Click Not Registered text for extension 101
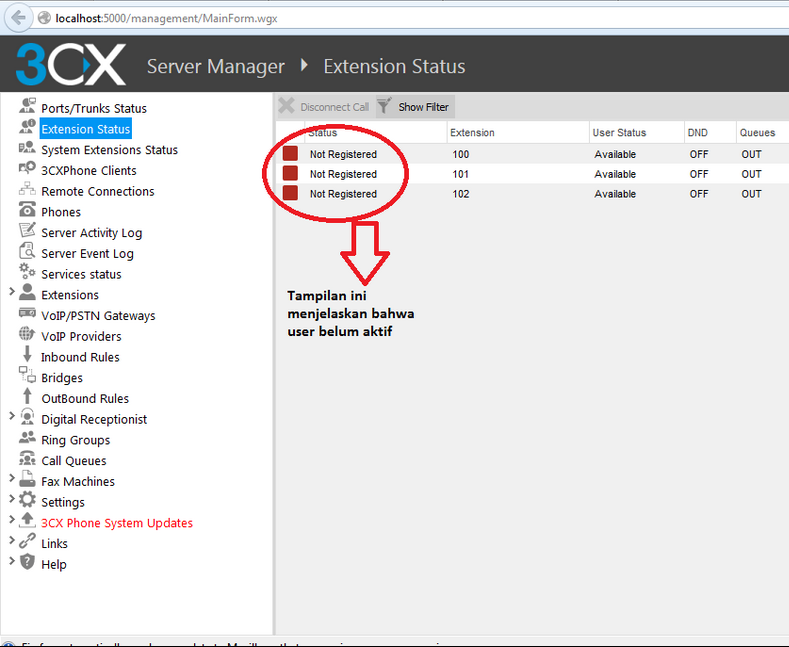The width and height of the screenshot is (789, 647). coord(343,174)
